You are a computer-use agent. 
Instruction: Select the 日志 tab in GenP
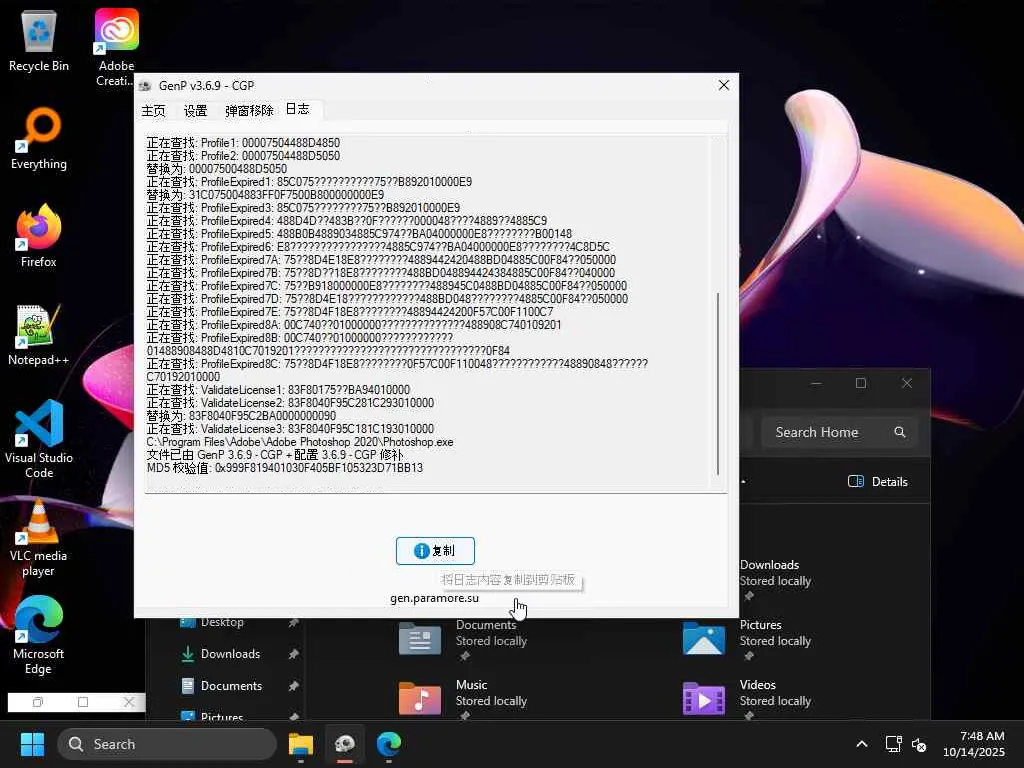pyautogui.click(x=298, y=109)
